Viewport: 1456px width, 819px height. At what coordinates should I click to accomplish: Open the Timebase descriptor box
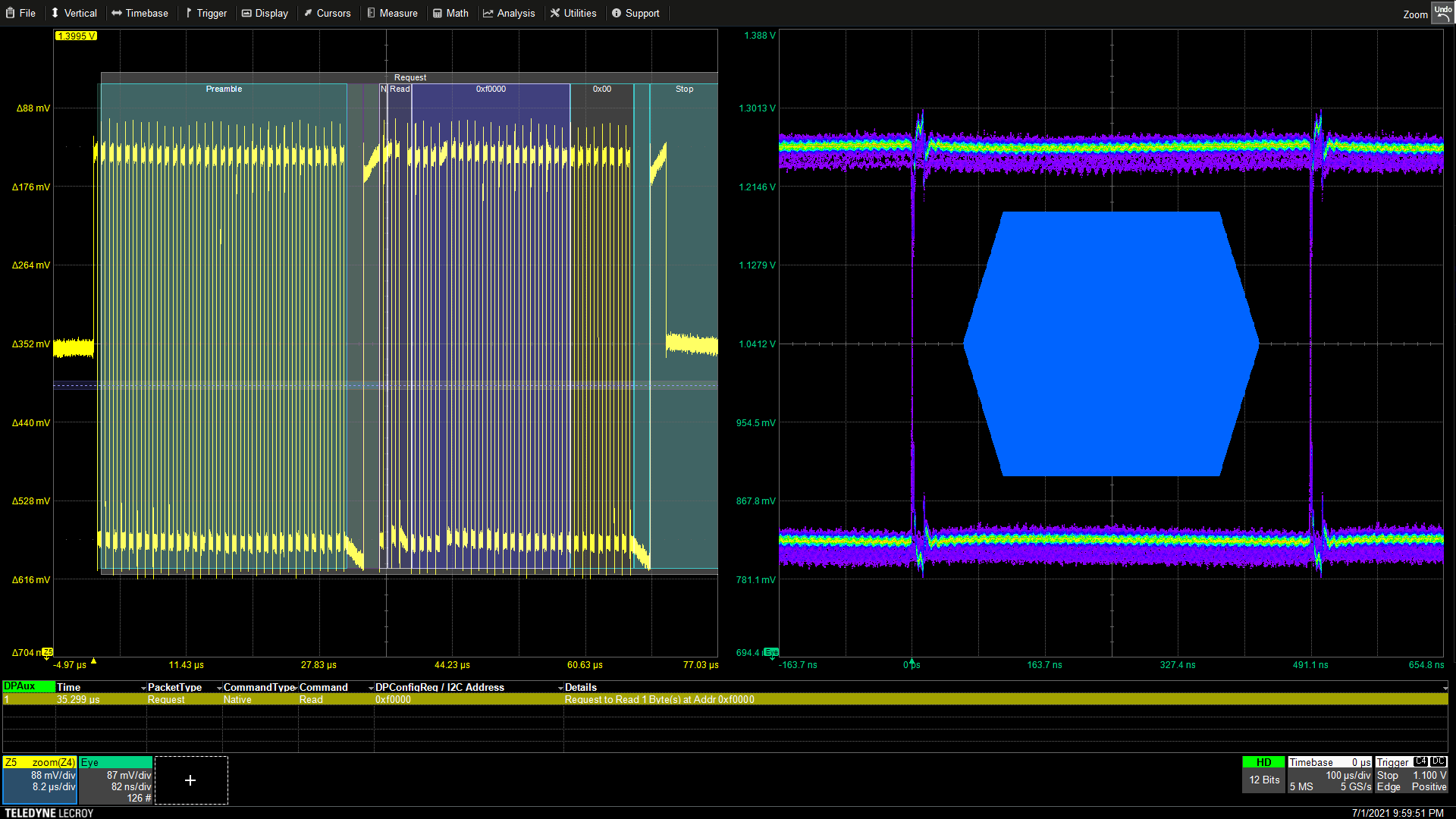point(1329,774)
